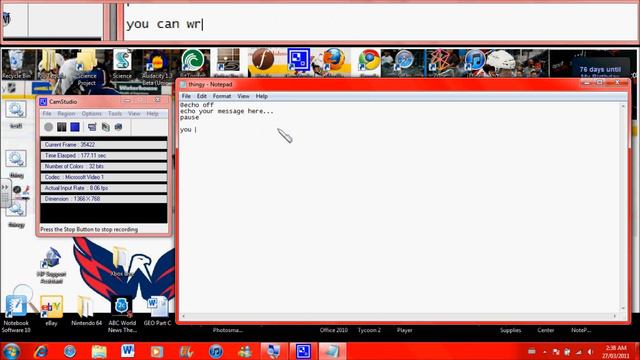Open Internet Explorer from taskbar
The image size is (640, 360).
[41, 351]
